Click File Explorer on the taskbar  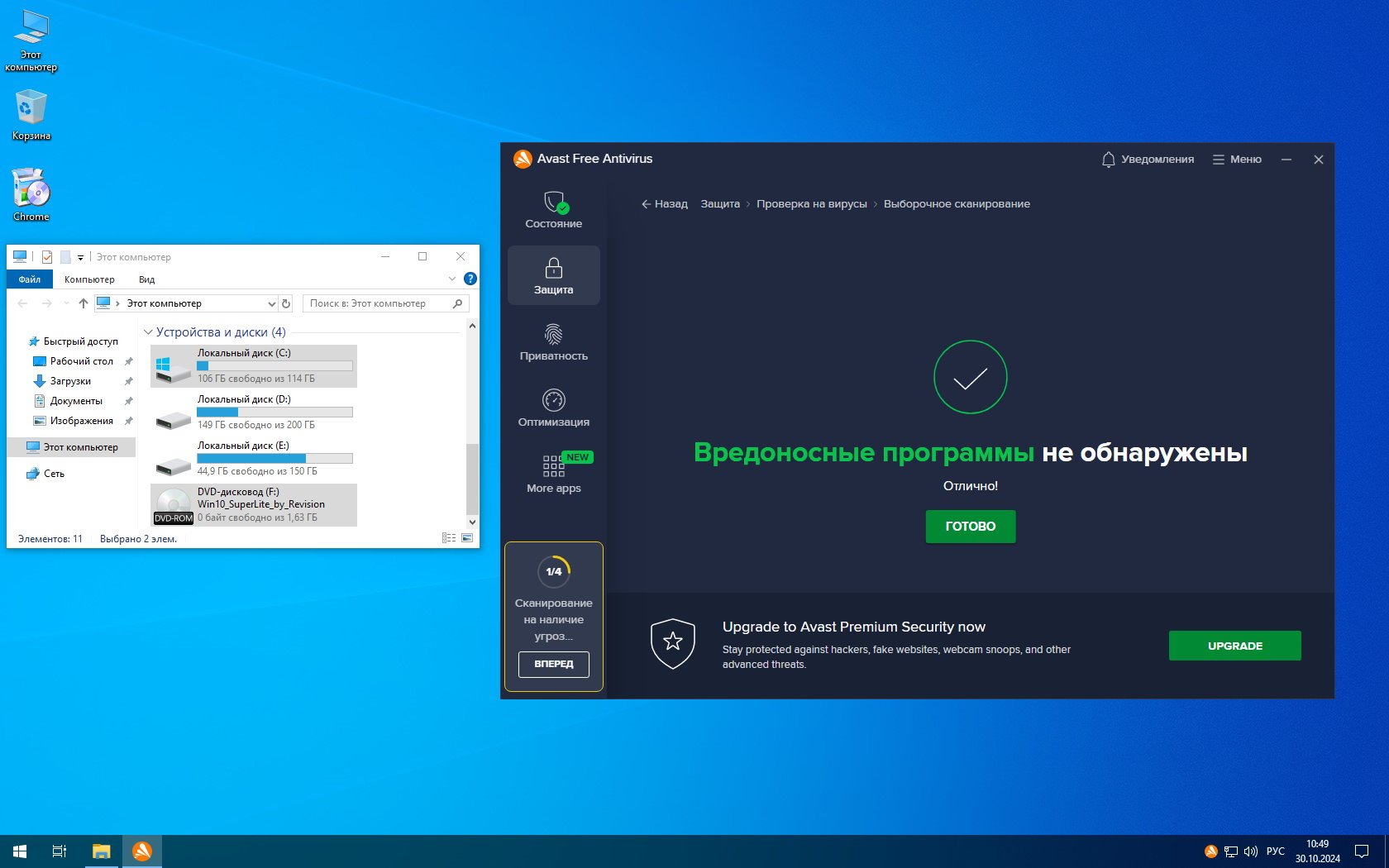[101, 851]
